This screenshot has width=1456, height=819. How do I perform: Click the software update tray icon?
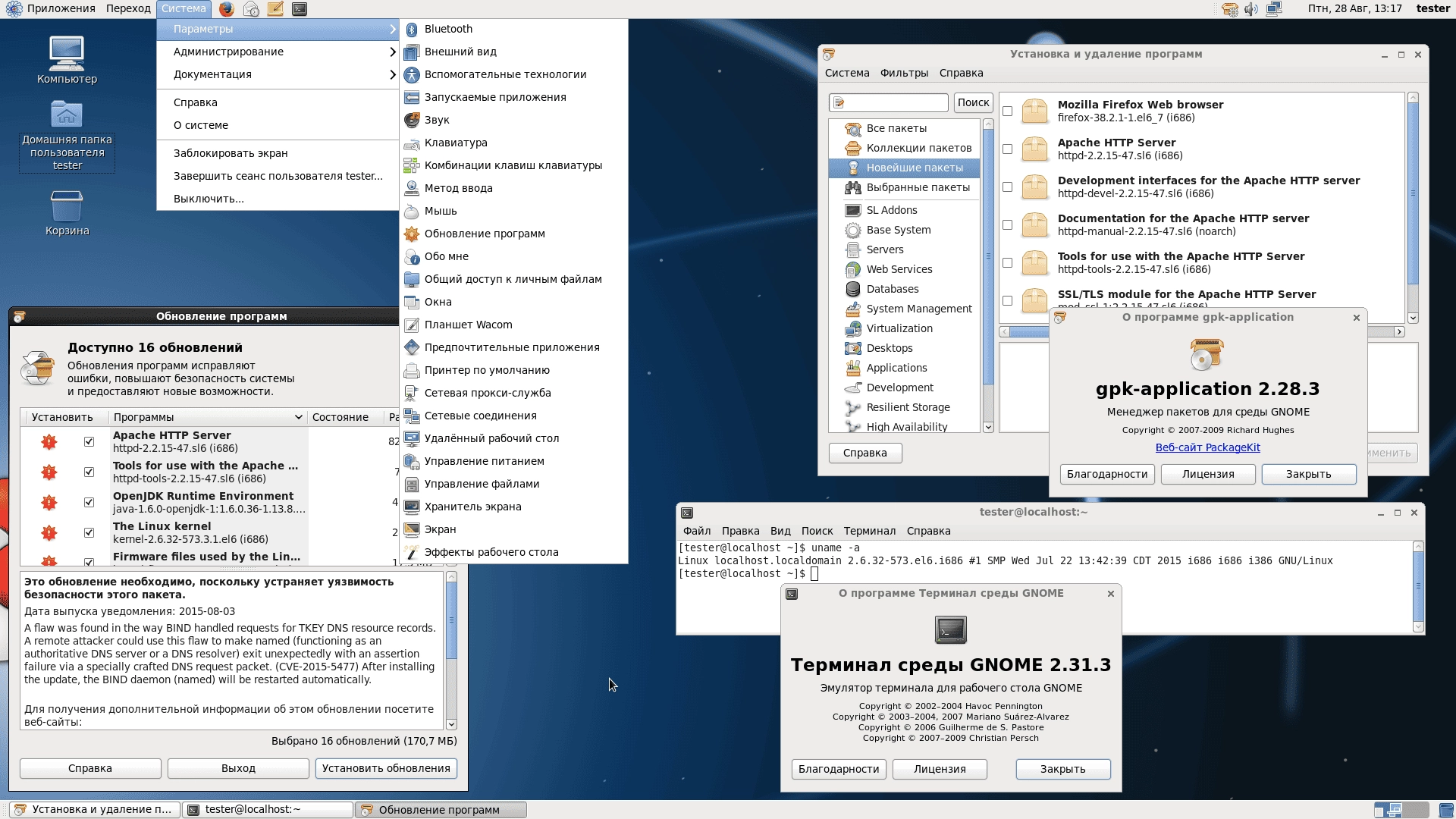click(x=1230, y=9)
